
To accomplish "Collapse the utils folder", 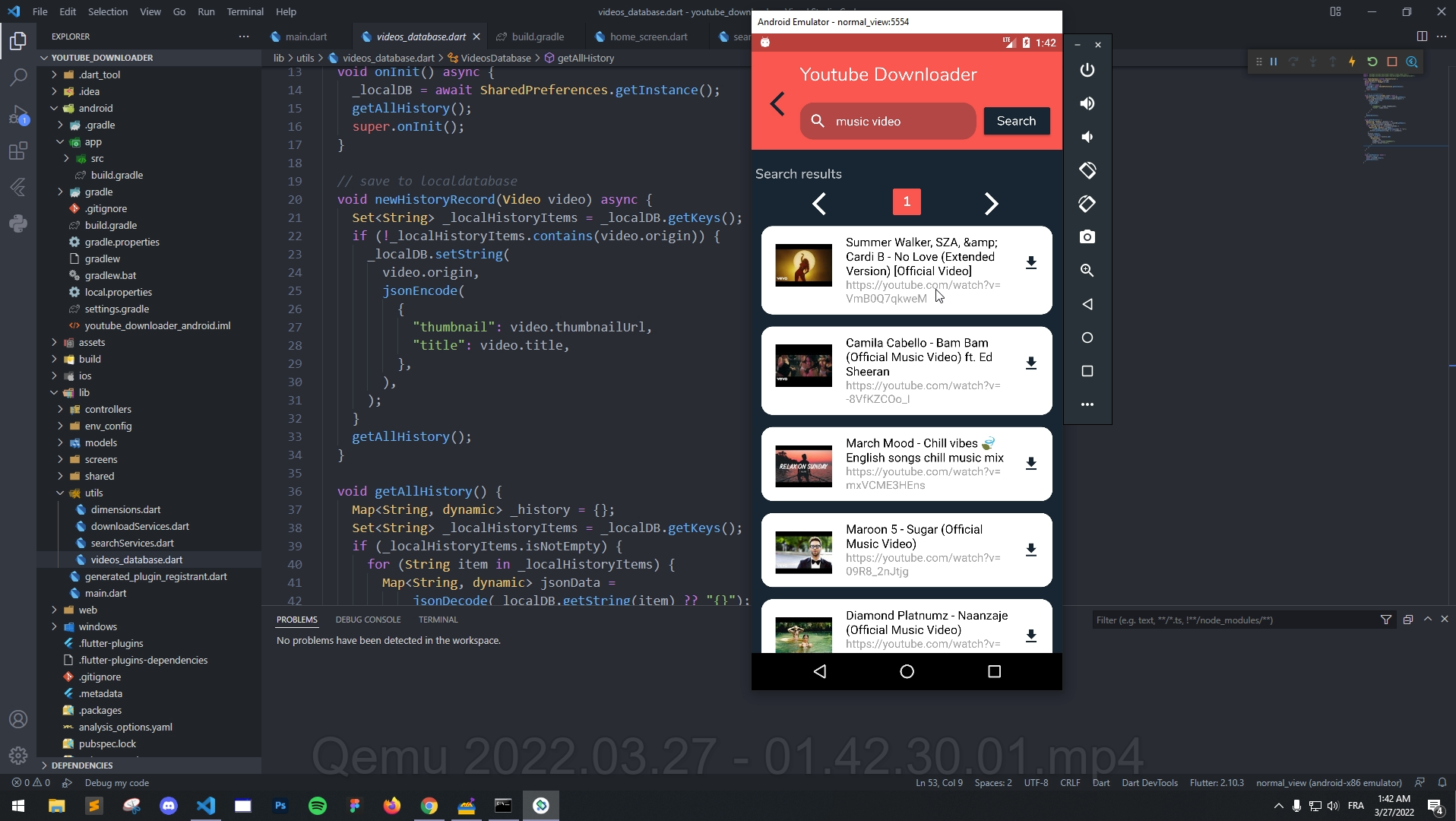I will pyautogui.click(x=60, y=493).
